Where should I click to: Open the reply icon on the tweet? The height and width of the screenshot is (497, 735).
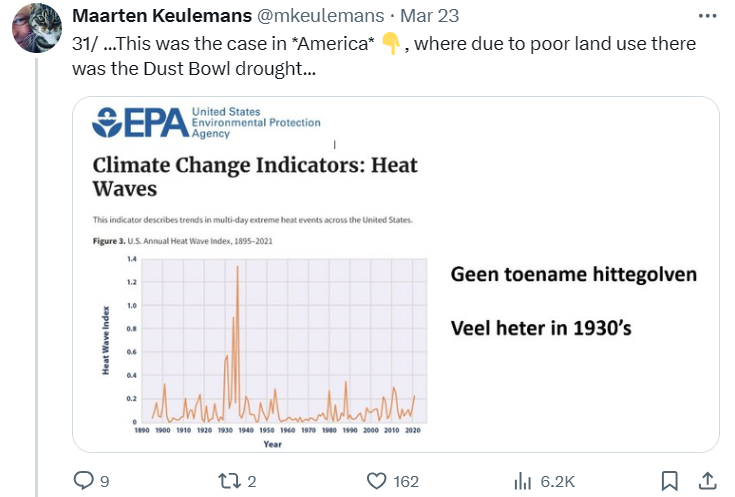click(84, 481)
